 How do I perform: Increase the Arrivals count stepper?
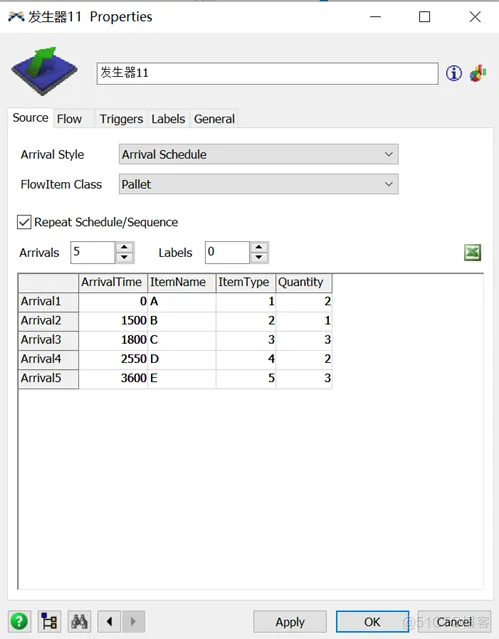[125, 247]
